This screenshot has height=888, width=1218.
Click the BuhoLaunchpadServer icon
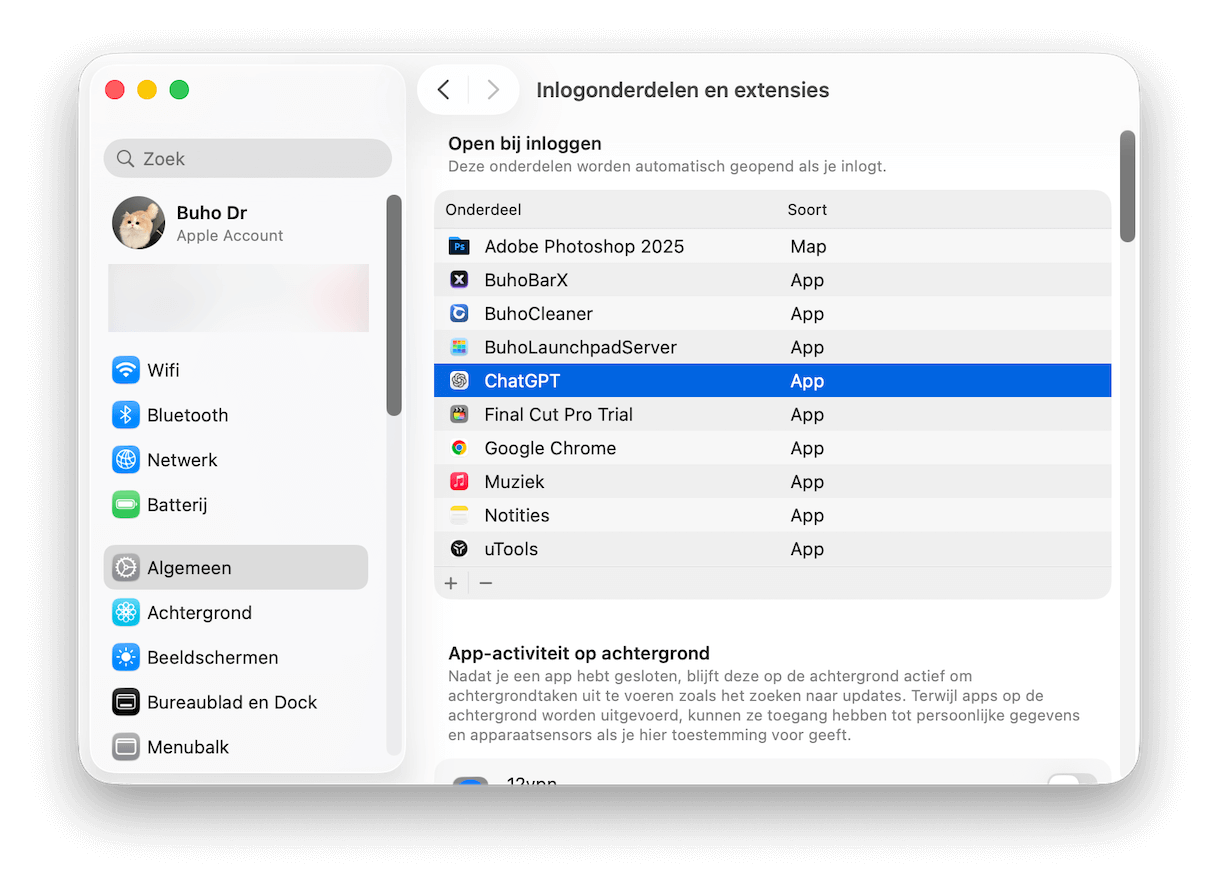pos(459,347)
